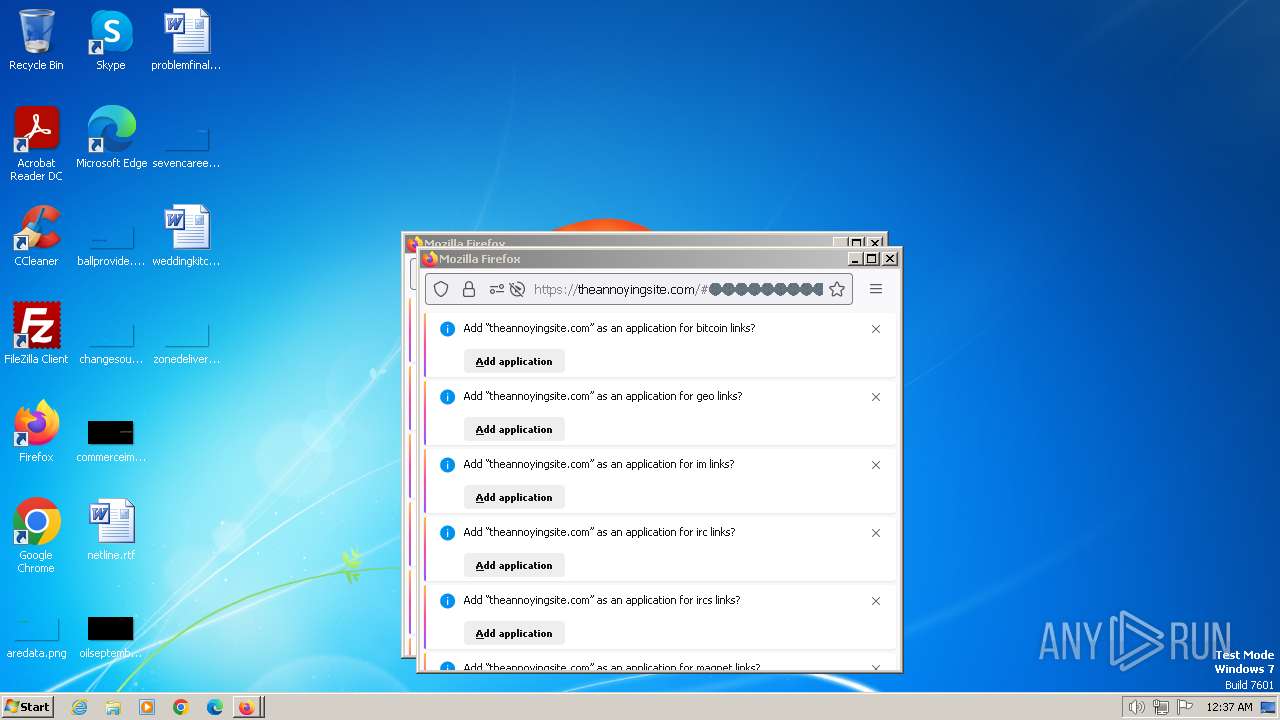
Task: Open the Recycle Bin desktop icon
Action: [36, 40]
